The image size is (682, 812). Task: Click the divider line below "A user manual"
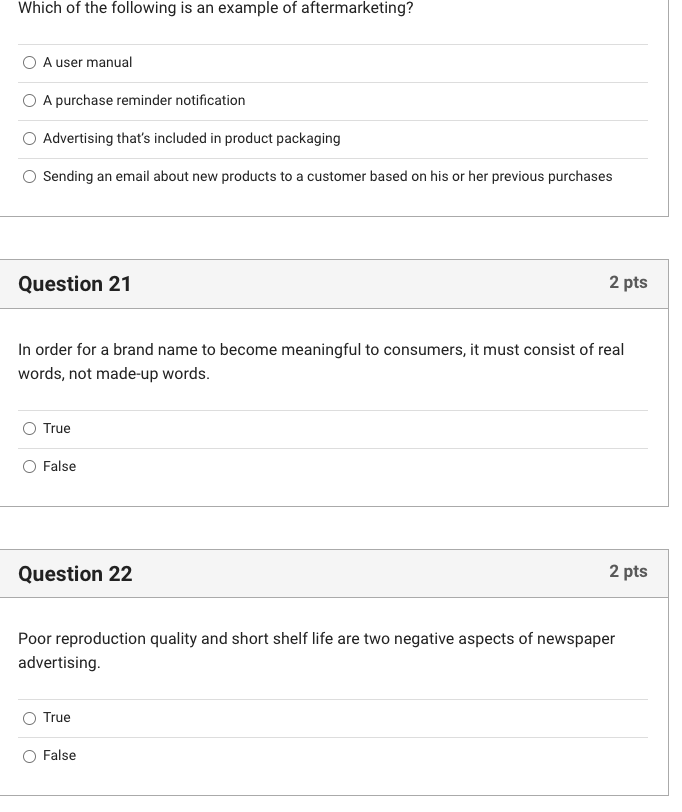(x=333, y=81)
